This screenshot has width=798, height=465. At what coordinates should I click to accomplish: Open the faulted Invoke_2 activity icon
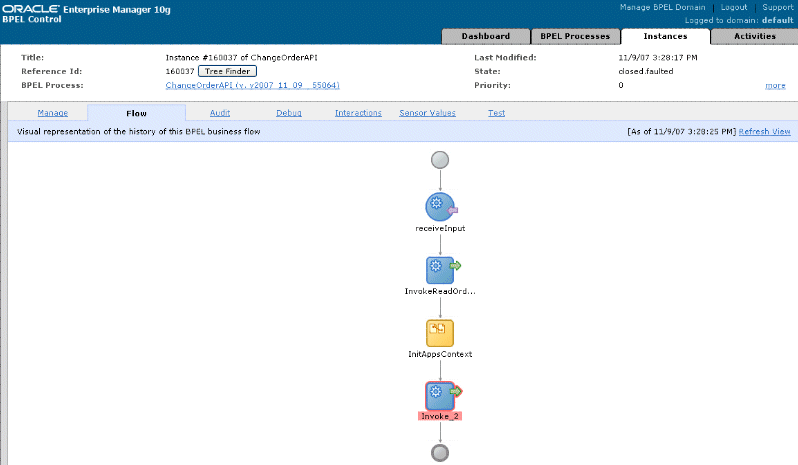(441, 396)
